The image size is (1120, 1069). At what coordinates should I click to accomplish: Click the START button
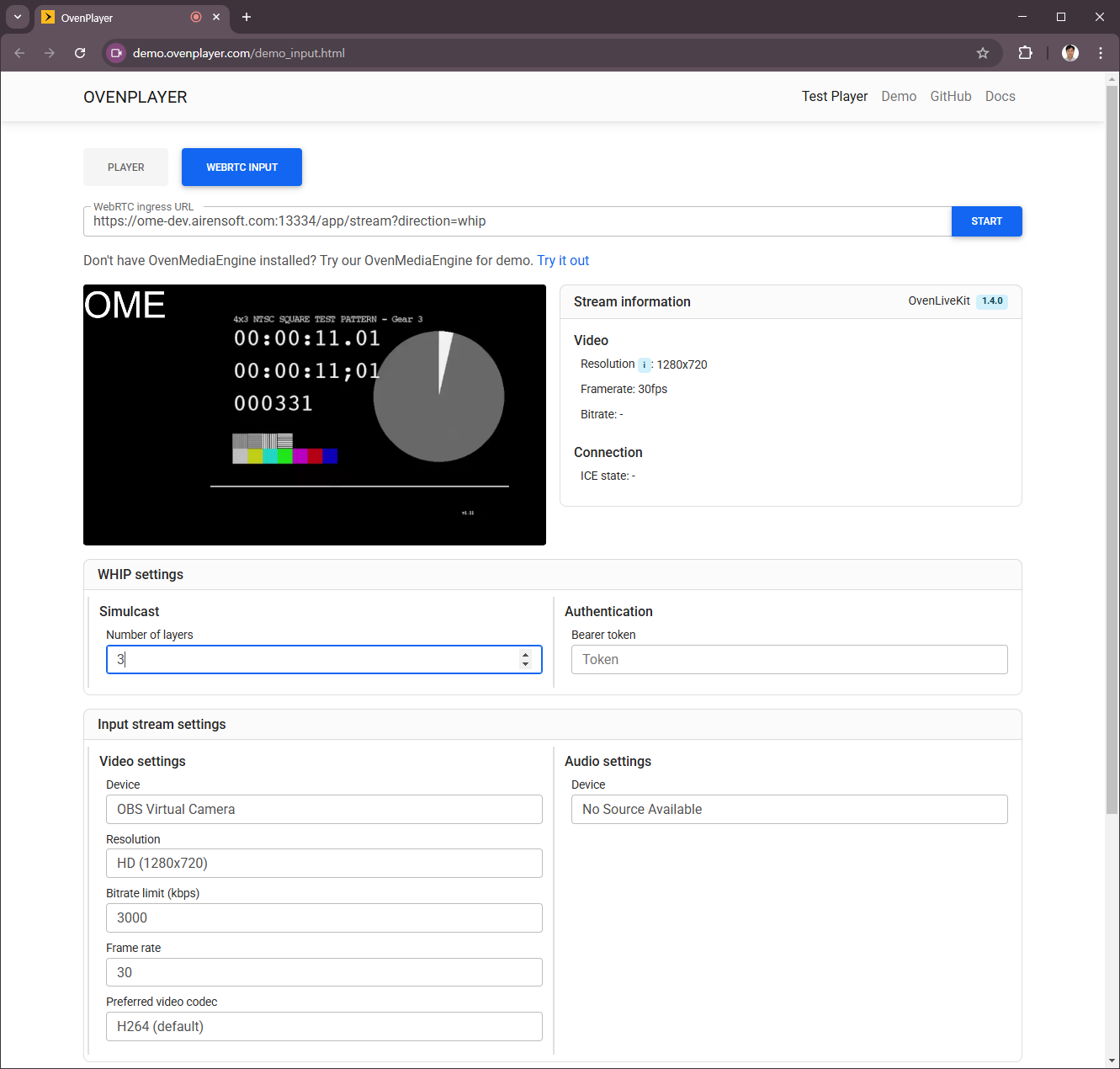pyautogui.click(x=987, y=221)
